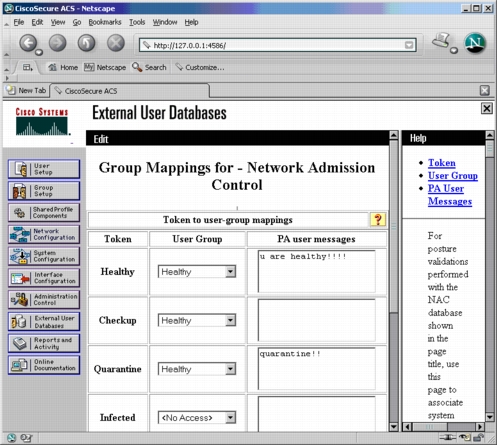Open the Help menu
This screenshot has height=447, width=499.
click(x=191, y=22)
